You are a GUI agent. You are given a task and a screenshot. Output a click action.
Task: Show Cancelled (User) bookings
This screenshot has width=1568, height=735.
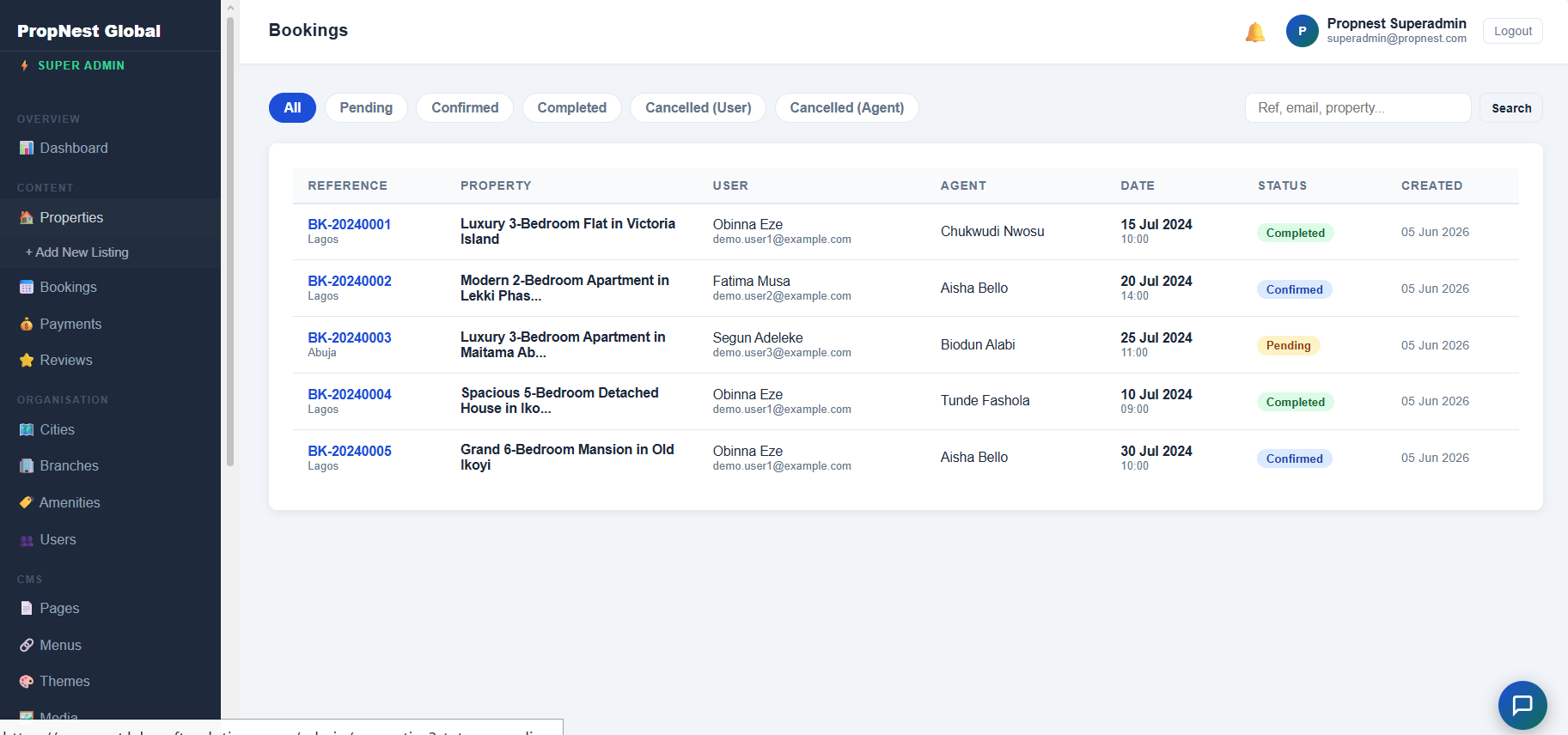pyautogui.click(x=699, y=107)
